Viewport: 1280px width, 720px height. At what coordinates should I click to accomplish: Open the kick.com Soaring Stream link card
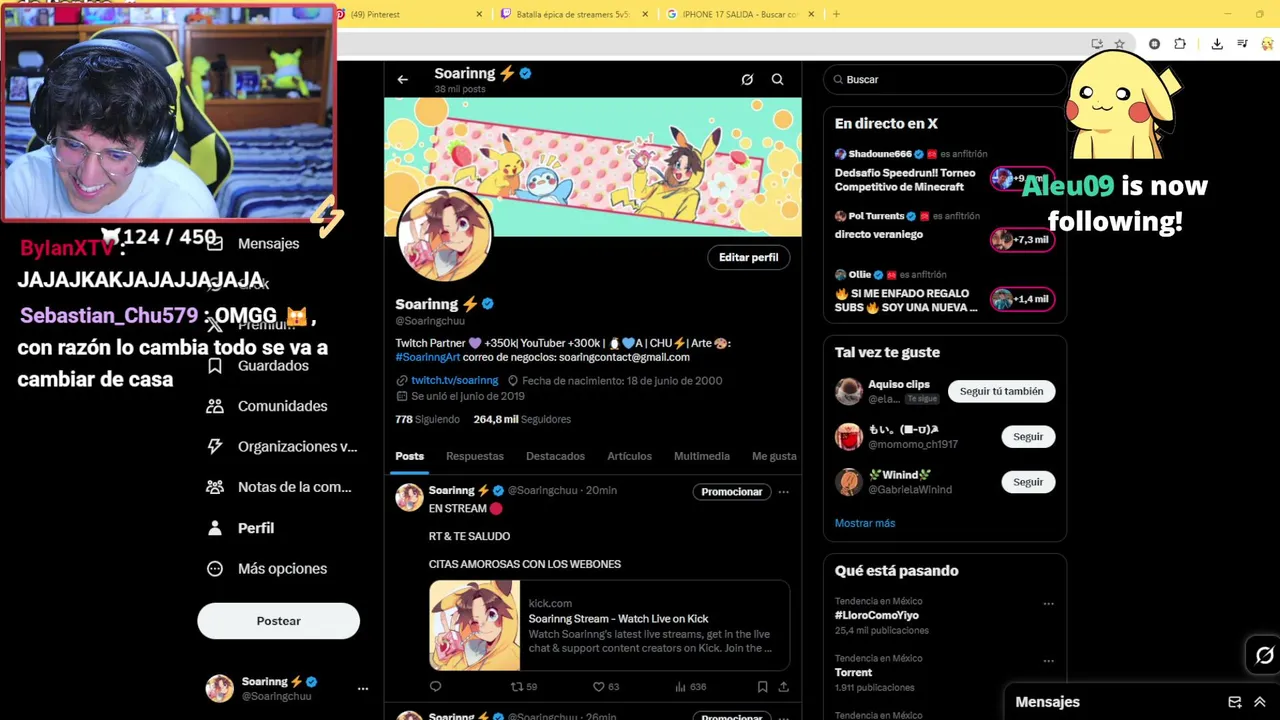tap(609, 625)
